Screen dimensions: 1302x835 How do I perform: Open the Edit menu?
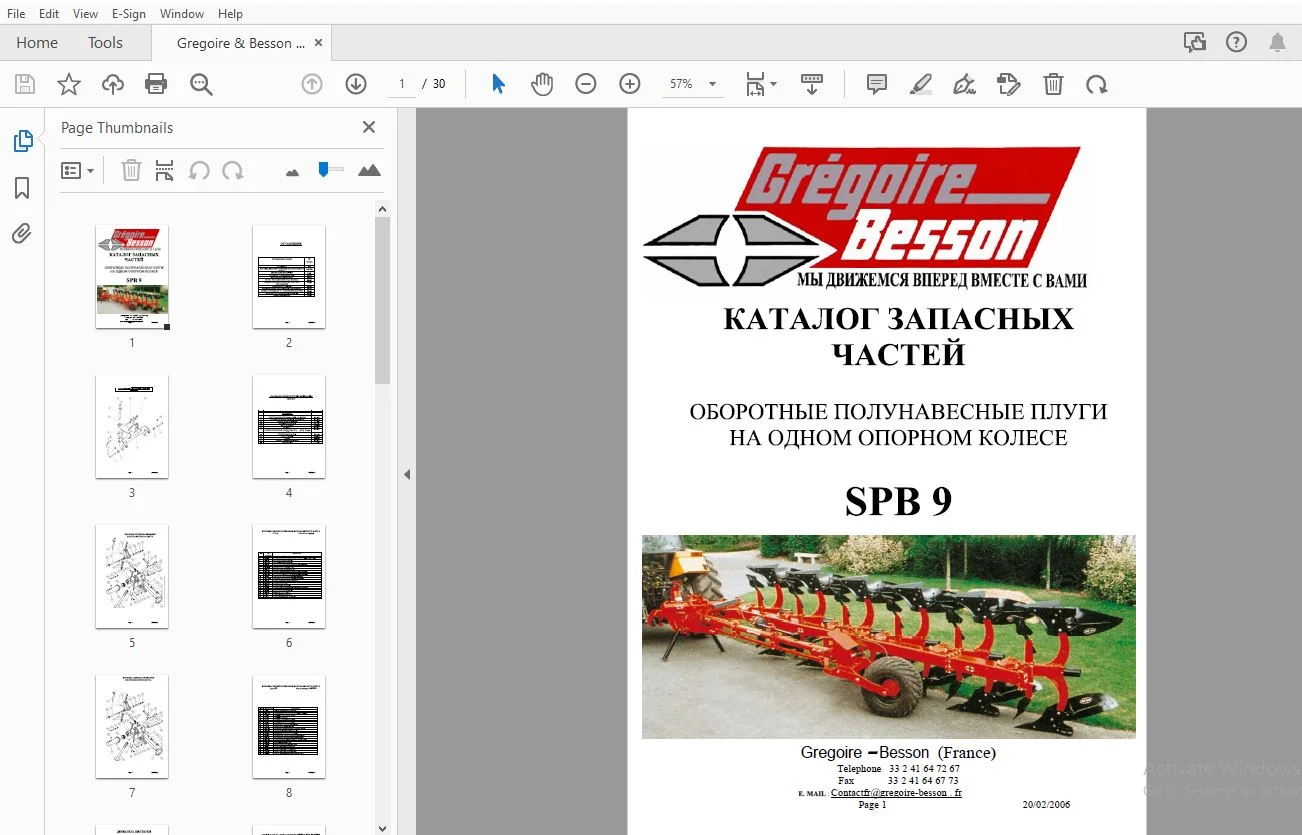[x=49, y=14]
